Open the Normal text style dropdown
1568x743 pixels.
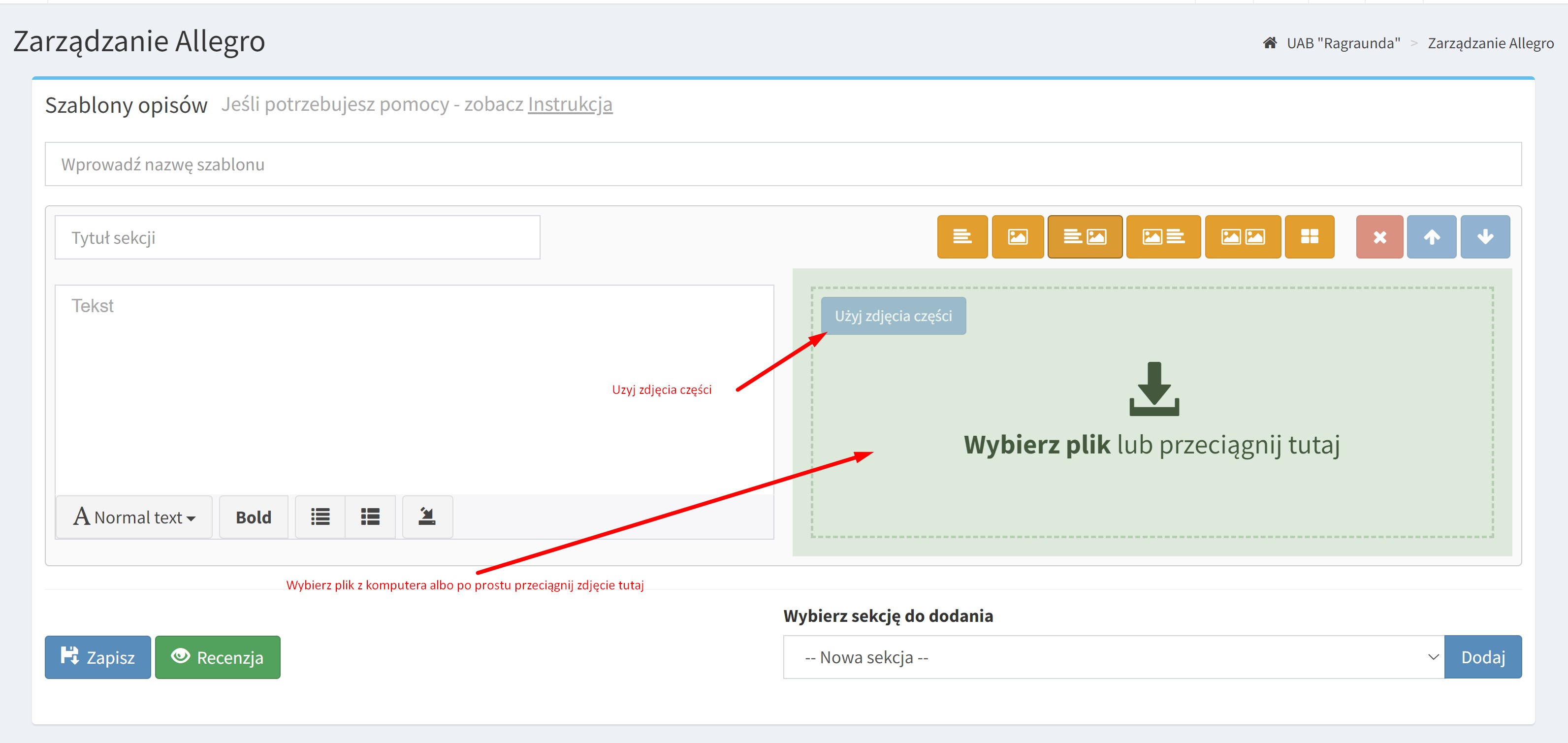click(x=134, y=517)
